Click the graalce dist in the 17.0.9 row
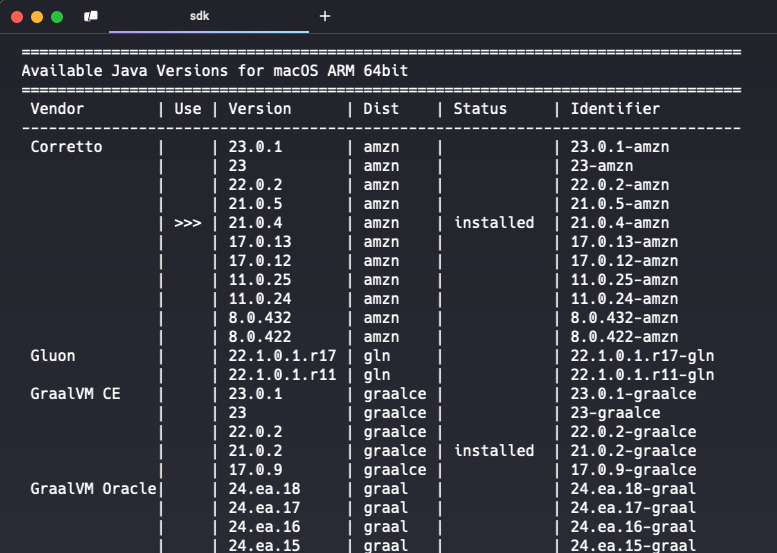This screenshot has width=777, height=553. point(395,470)
